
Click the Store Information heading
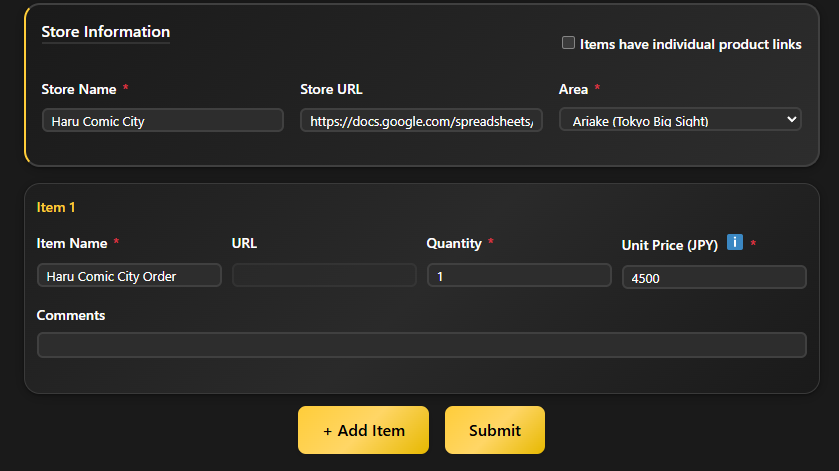point(105,32)
